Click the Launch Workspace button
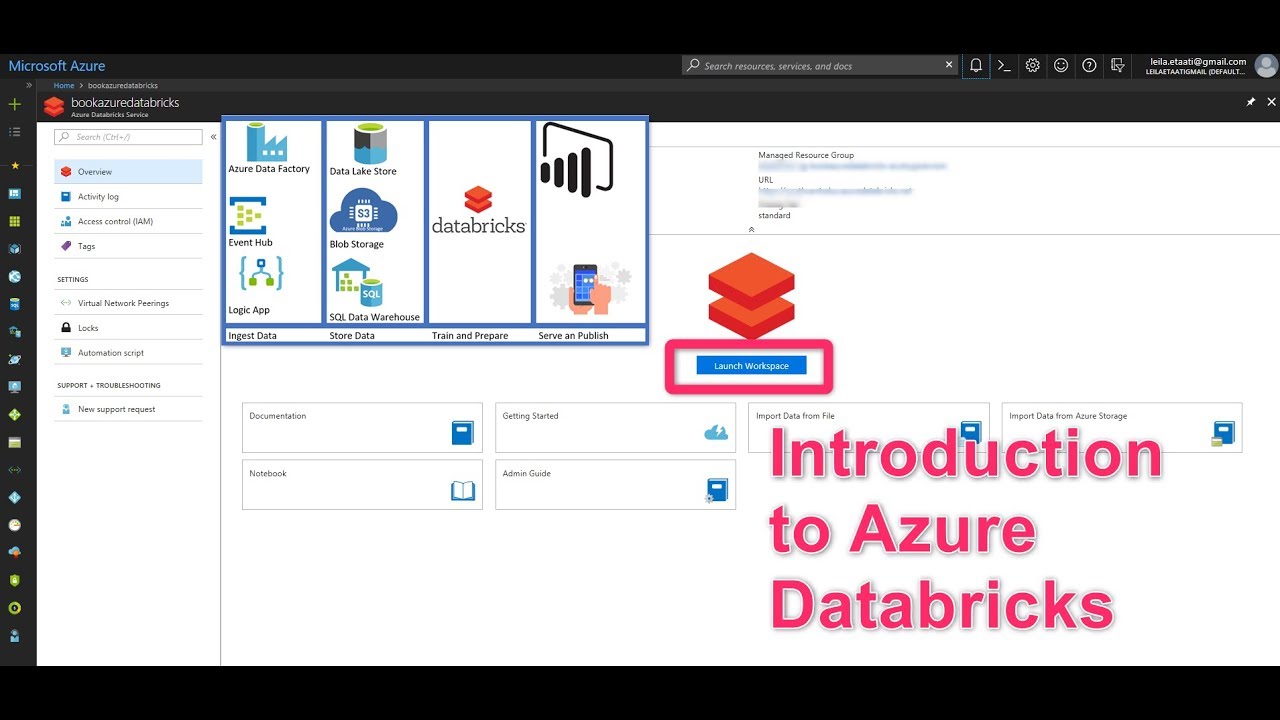 [751, 366]
